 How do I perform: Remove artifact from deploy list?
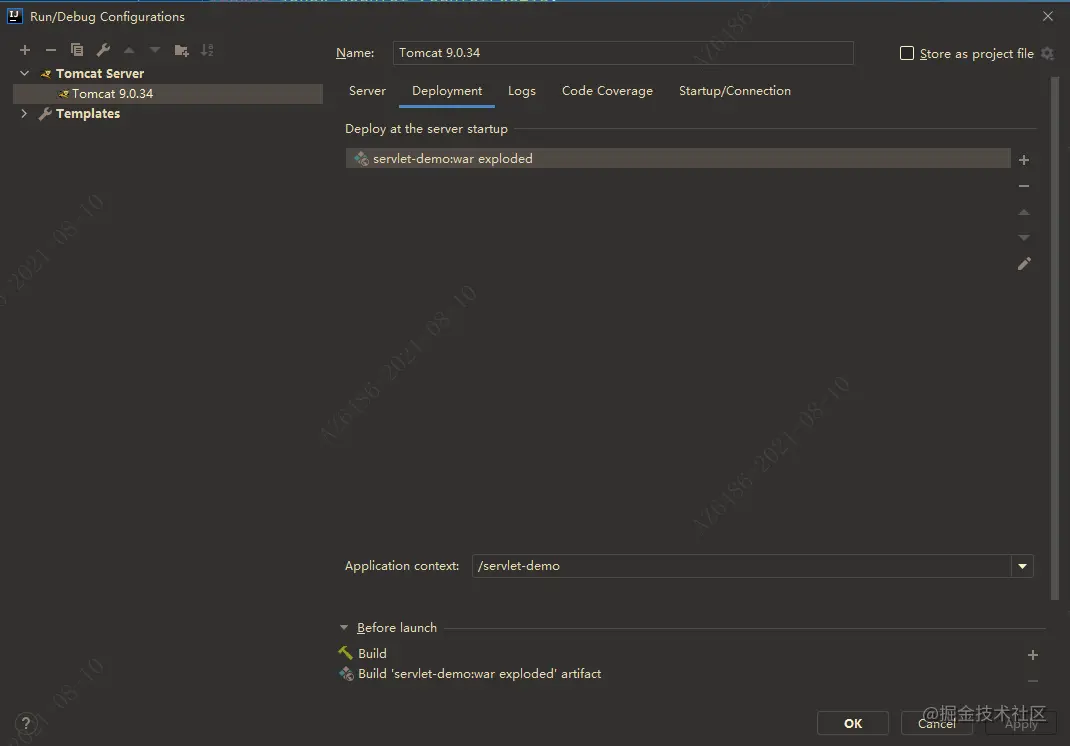[x=1024, y=186]
